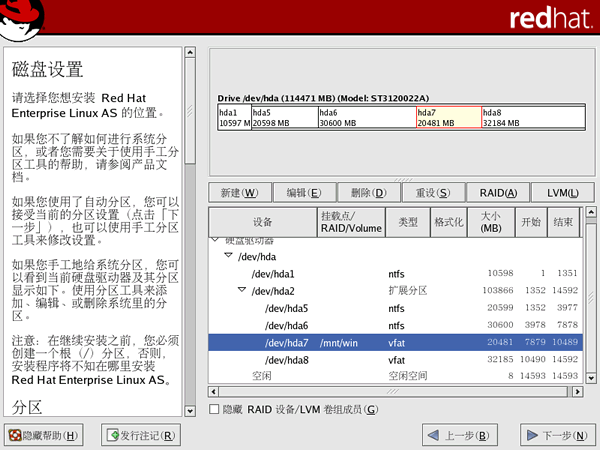Click hda6 block in the drive diagram

tap(367, 117)
